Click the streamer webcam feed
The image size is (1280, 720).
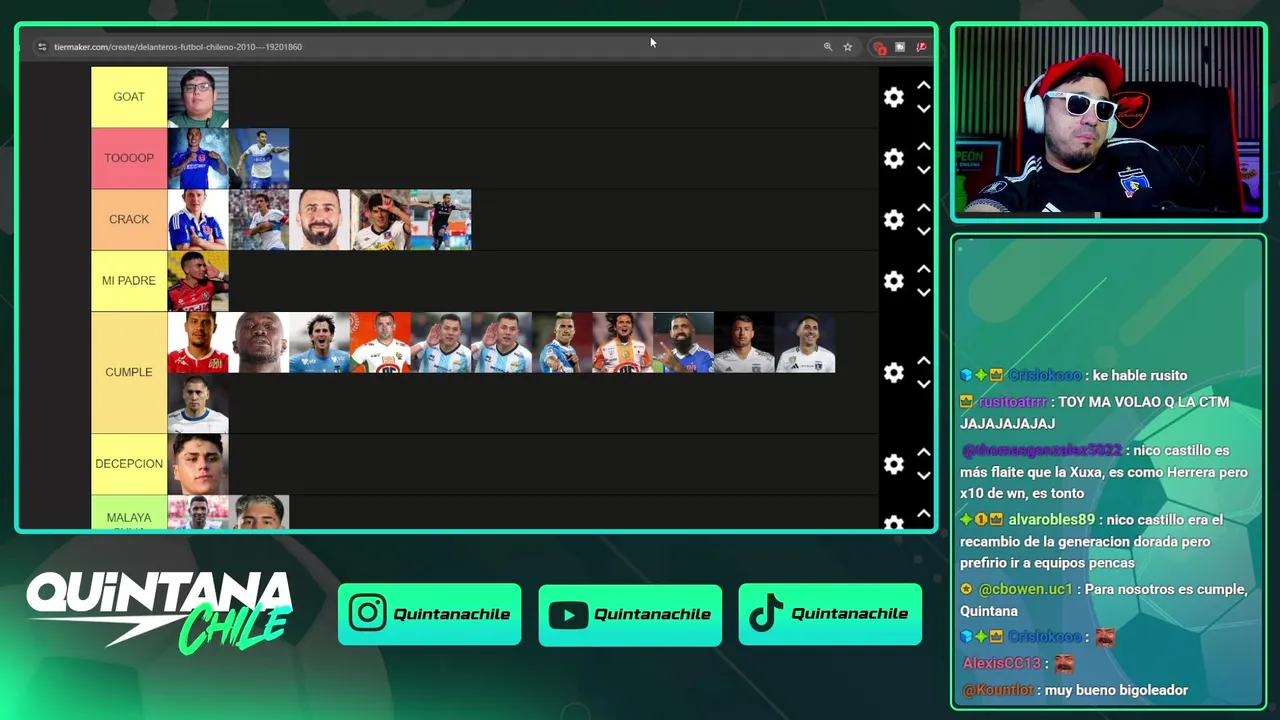click(1109, 121)
